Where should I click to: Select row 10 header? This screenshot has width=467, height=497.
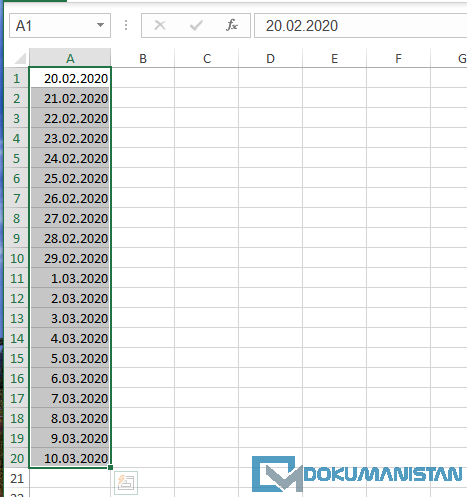[17, 258]
